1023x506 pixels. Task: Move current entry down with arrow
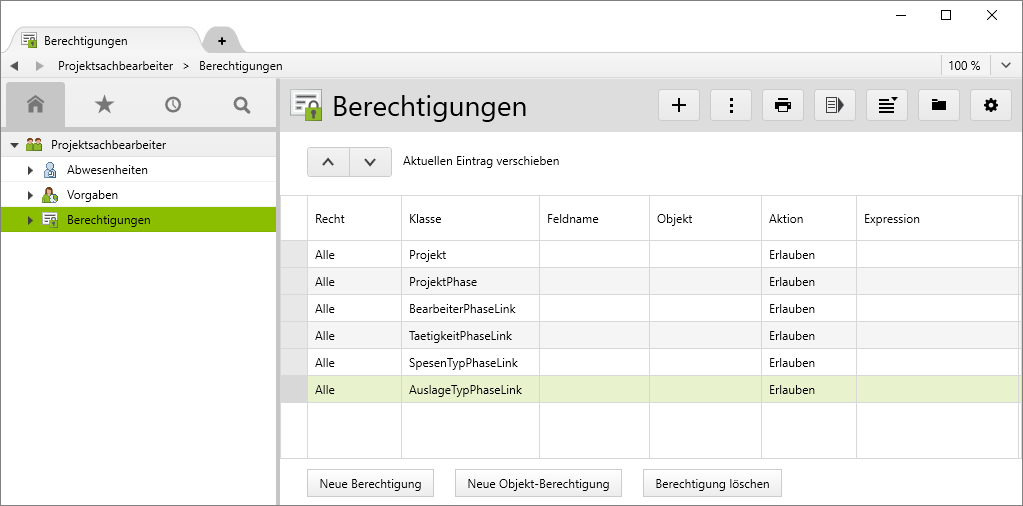[x=370, y=161]
